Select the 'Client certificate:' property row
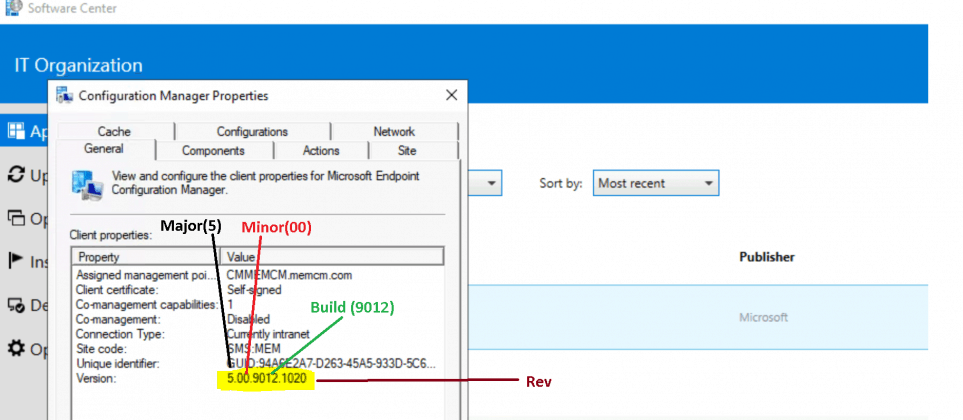The width and height of the screenshot is (963, 420). coord(257,290)
